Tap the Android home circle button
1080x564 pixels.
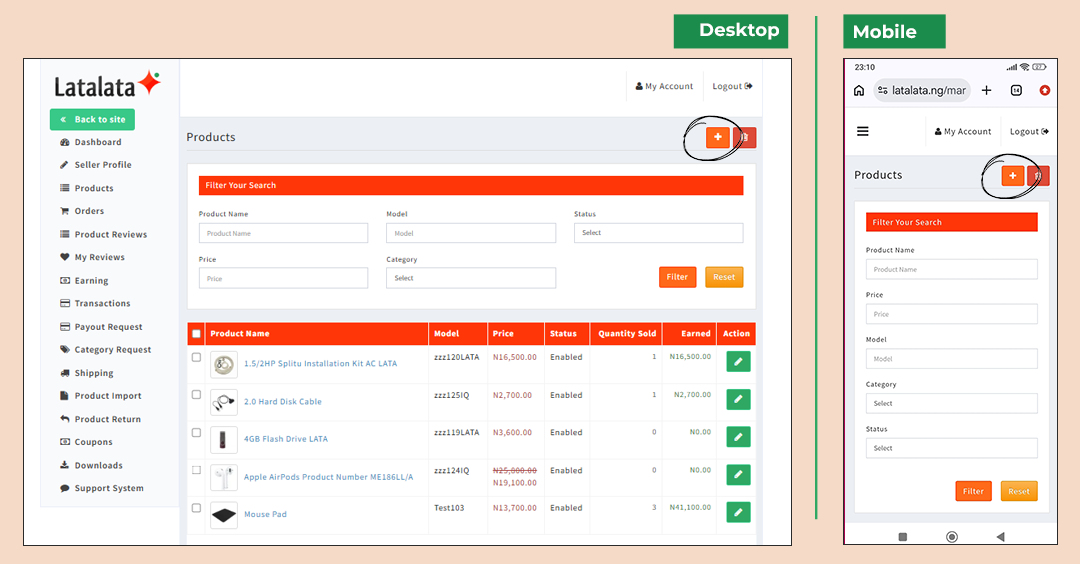pyautogui.click(x=952, y=536)
